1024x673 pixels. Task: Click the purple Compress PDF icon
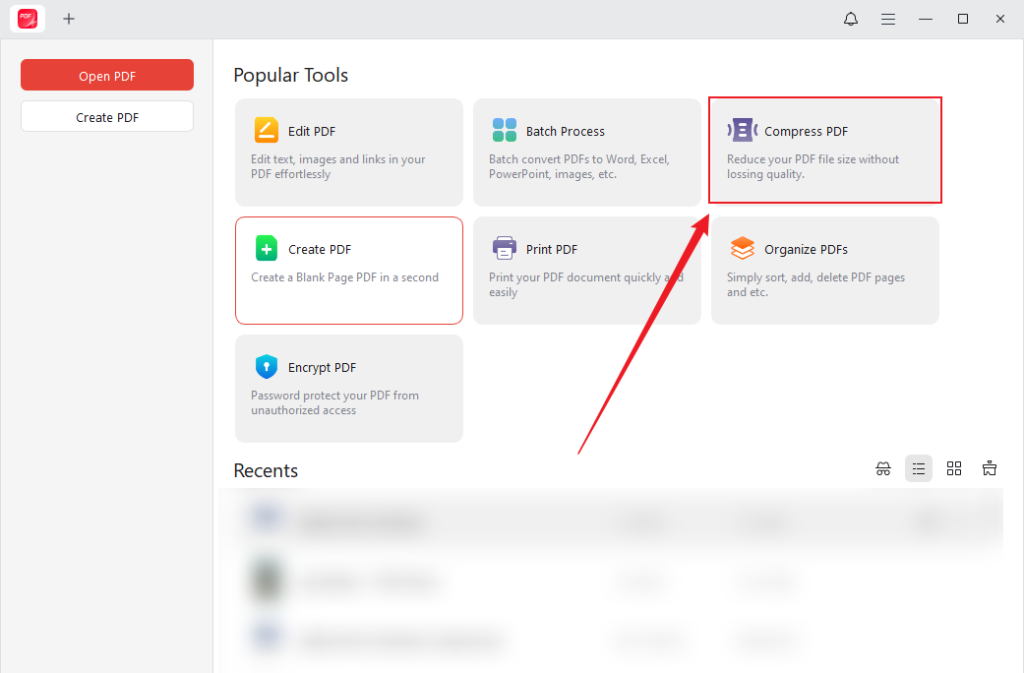point(742,129)
